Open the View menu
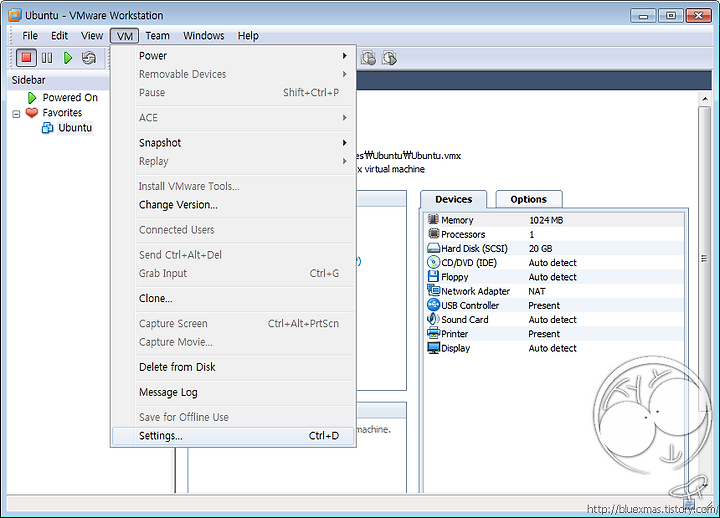Viewport: 720px width, 518px height. [x=92, y=35]
